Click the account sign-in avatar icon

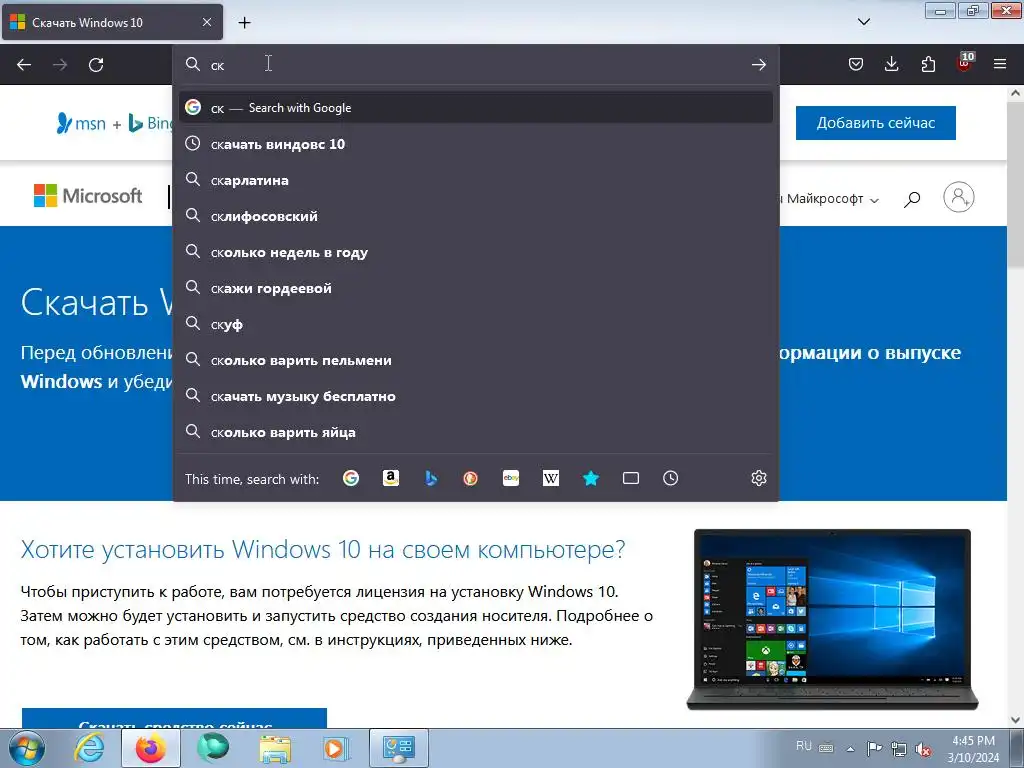tap(958, 197)
